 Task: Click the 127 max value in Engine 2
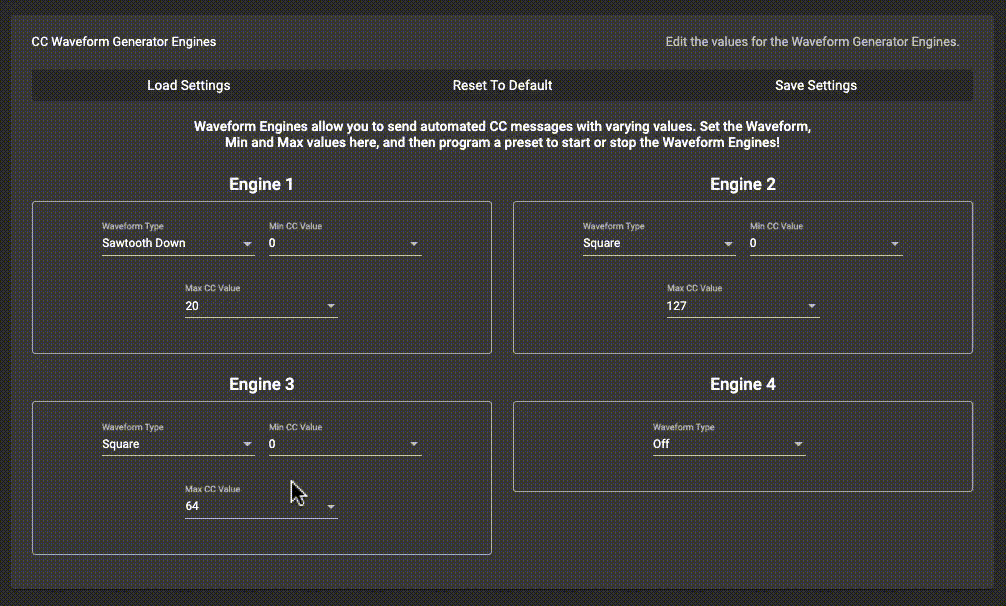click(677, 306)
